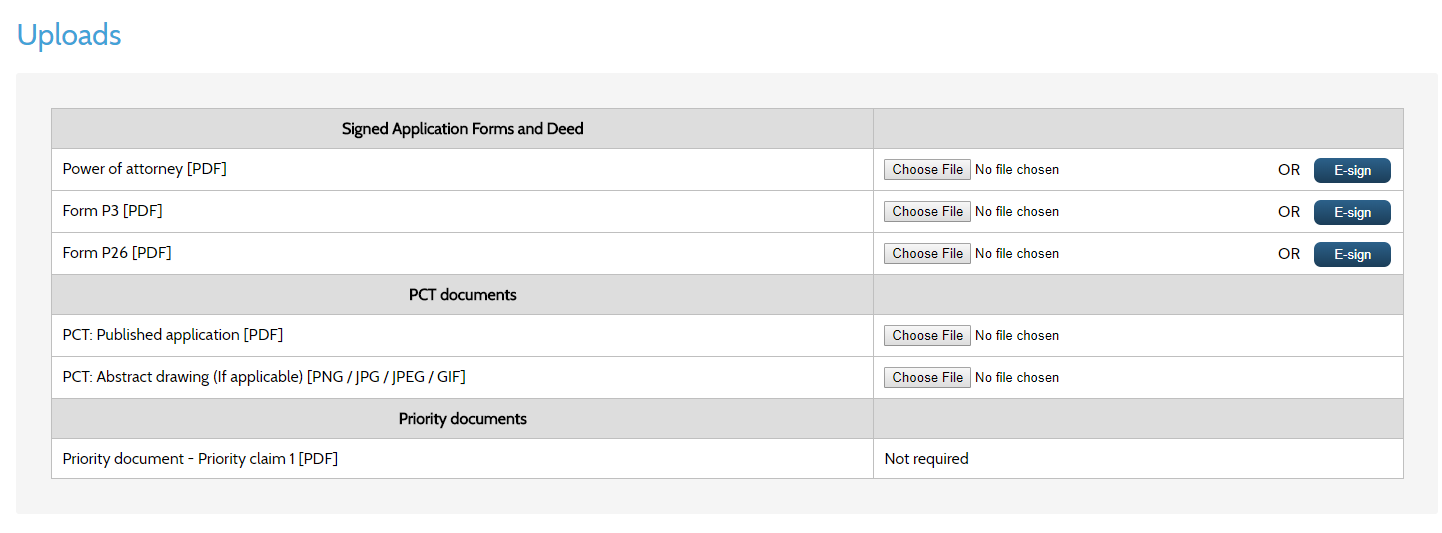The image size is (1442, 533).
Task: Click 'No file chosen' in Form P26 row
Action: (1016, 254)
